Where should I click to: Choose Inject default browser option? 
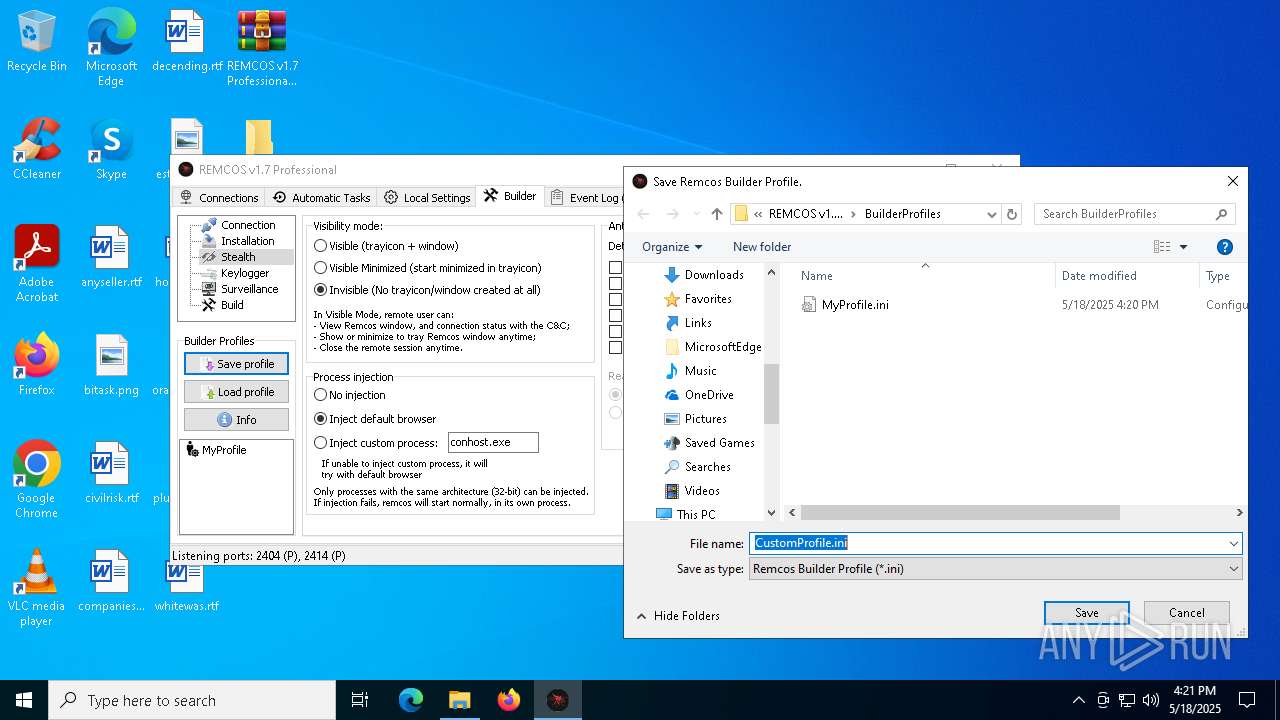[x=375, y=419]
